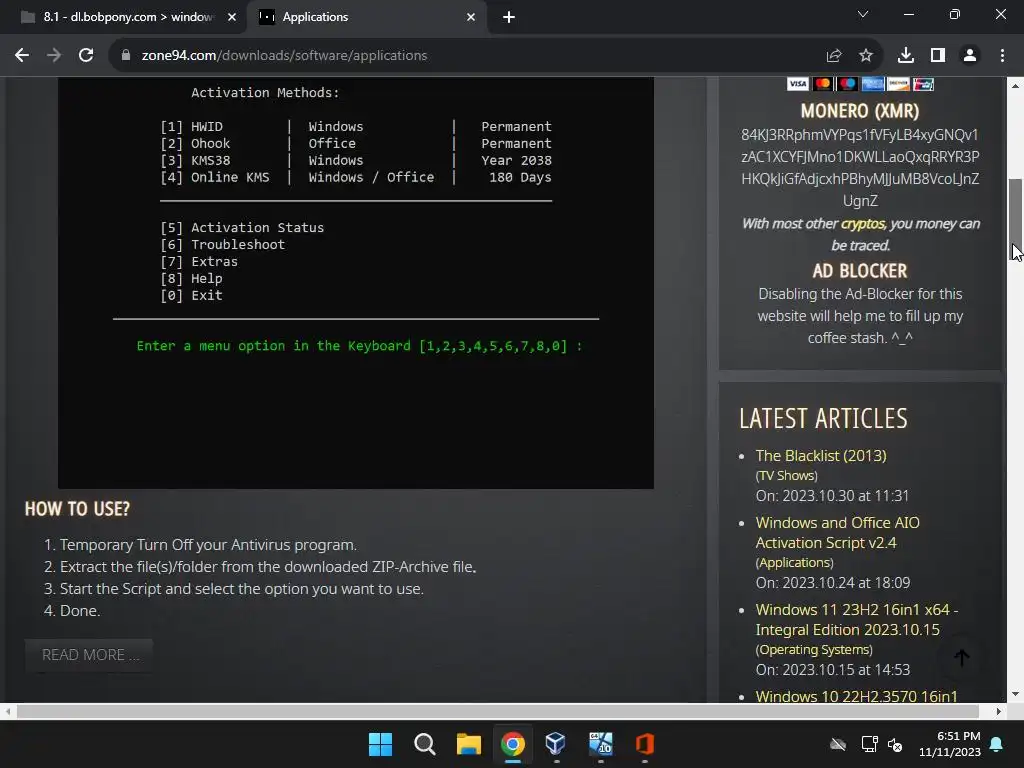Click the cryptos link in sidebar

[x=862, y=223]
